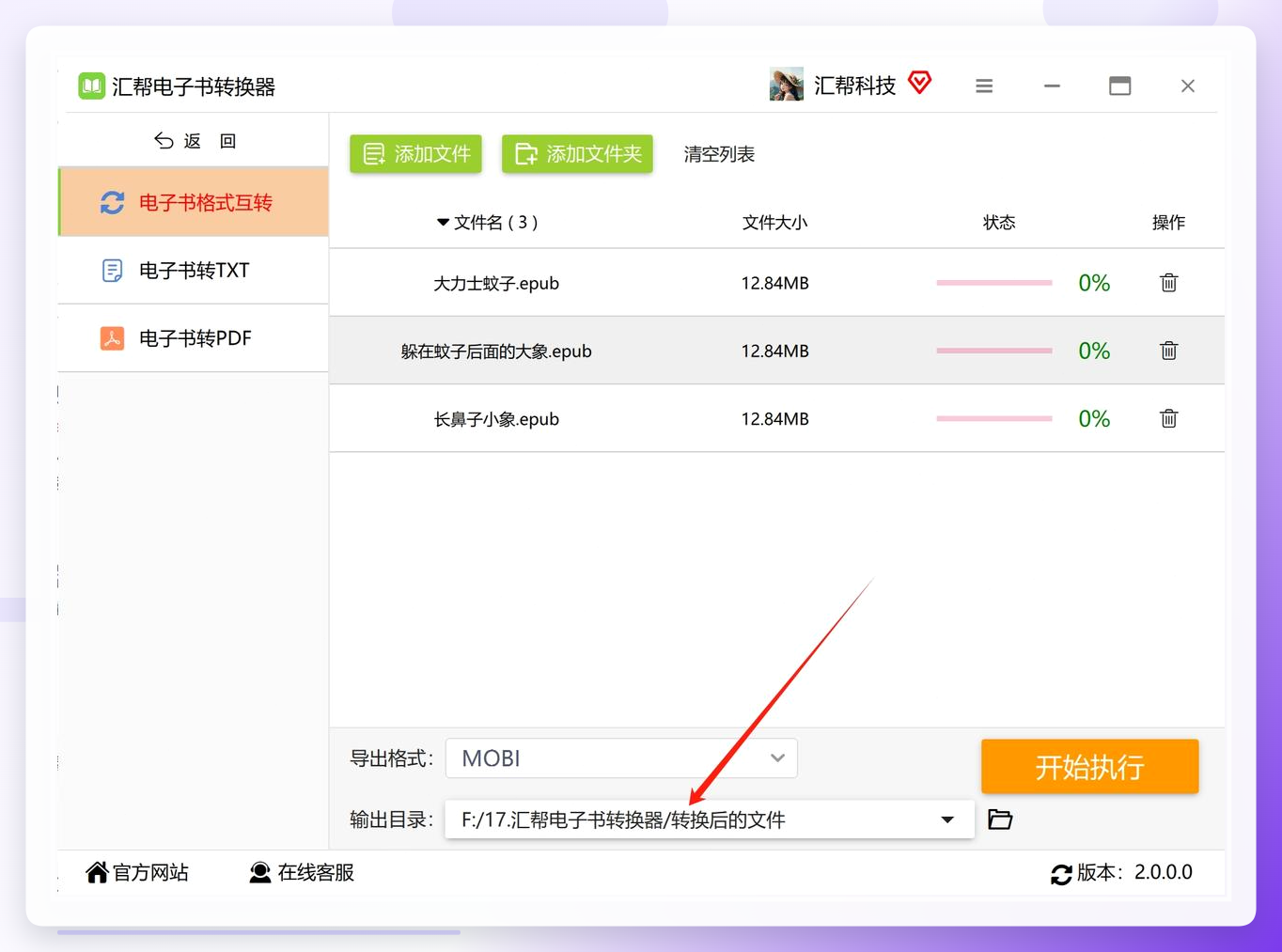Close the 汇帮电子书转换器 window
This screenshot has height=952, width=1282.
(1188, 86)
